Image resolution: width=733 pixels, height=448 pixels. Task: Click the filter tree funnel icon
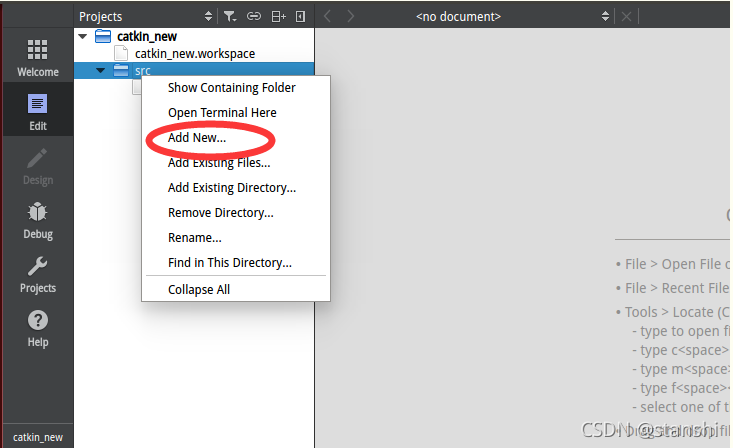pyautogui.click(x=230, y=17)
